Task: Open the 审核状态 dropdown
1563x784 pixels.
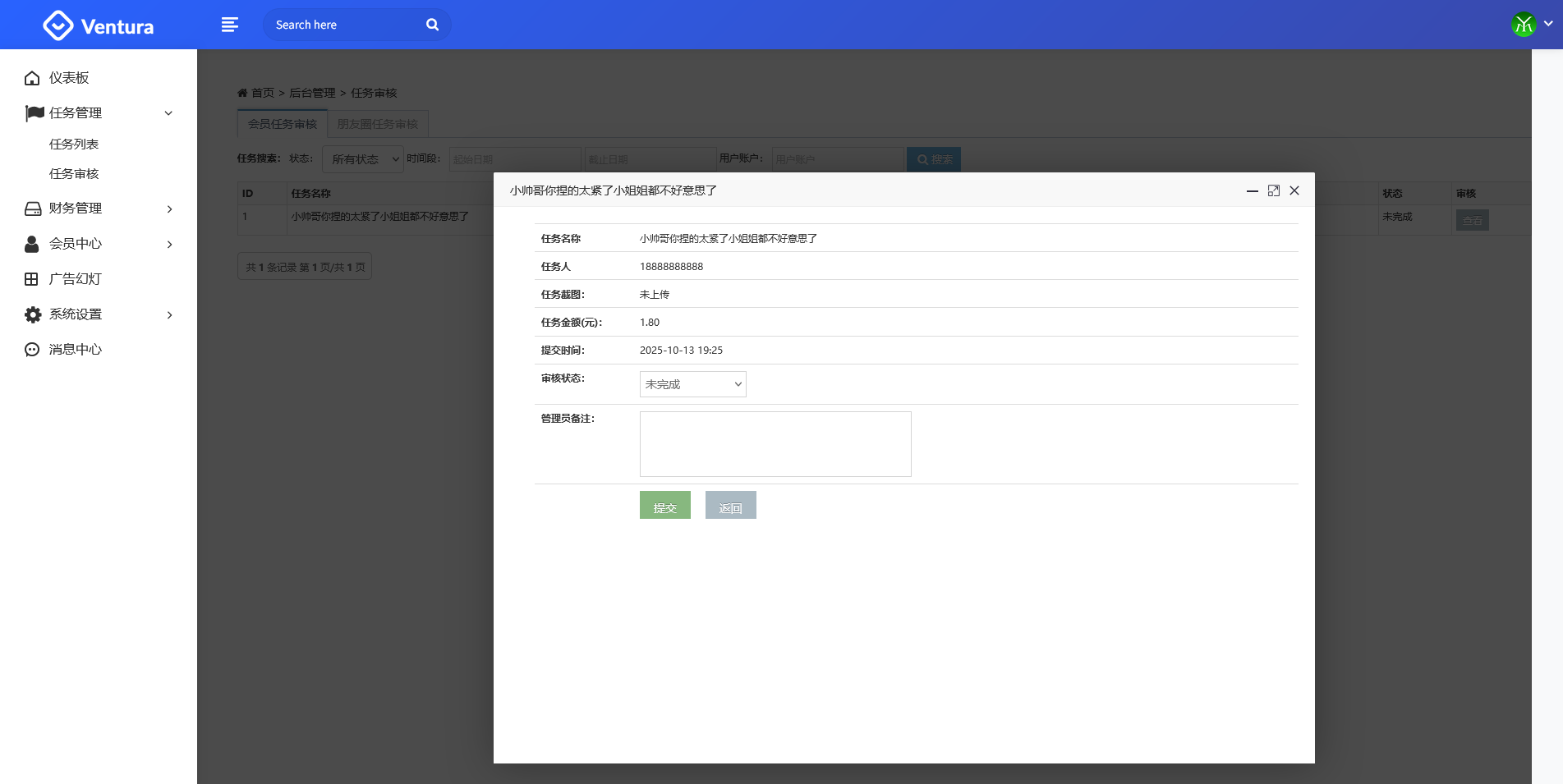Action: click(x=692, y=384)
